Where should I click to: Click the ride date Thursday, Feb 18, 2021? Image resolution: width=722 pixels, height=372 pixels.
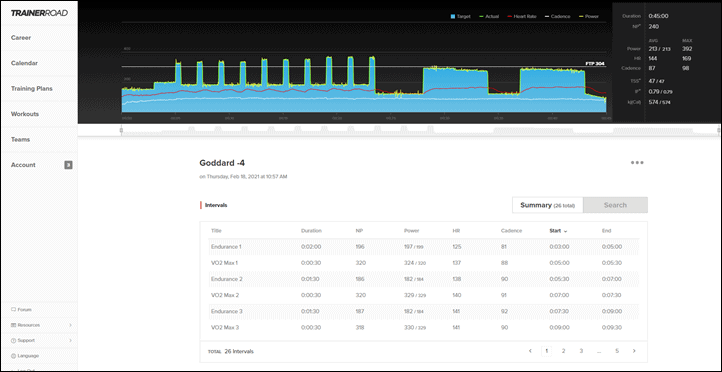pos(243,176)
